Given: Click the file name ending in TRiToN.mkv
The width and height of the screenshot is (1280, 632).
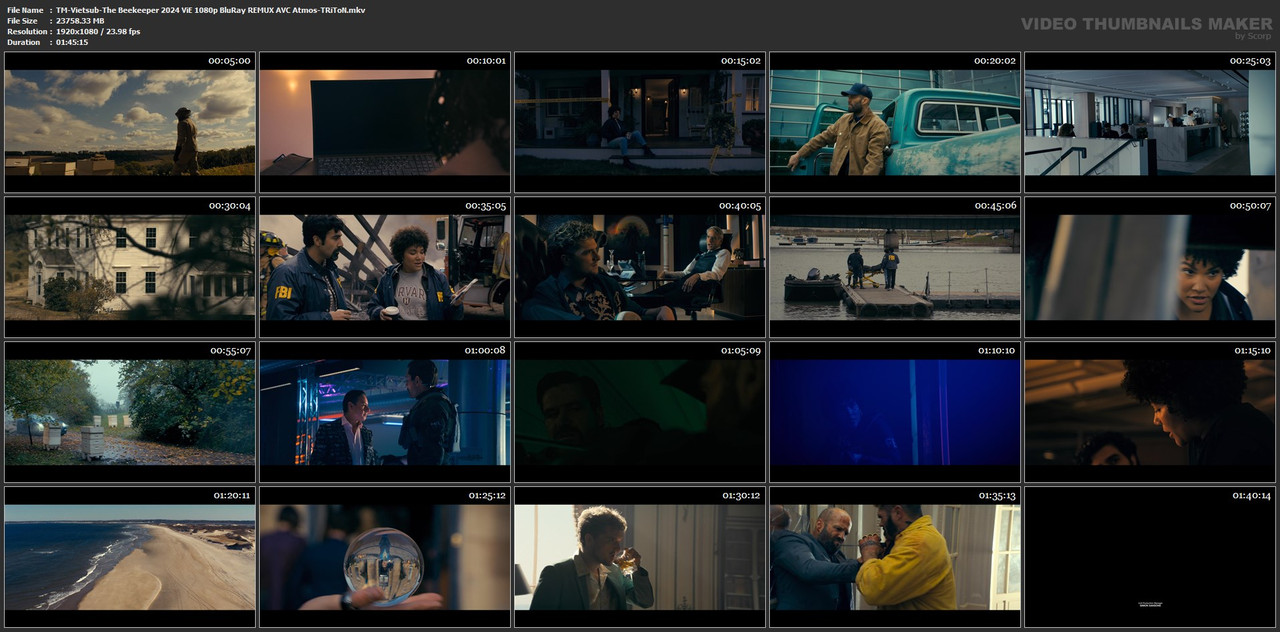Looking at the screenshot, I should coord(210,10).
